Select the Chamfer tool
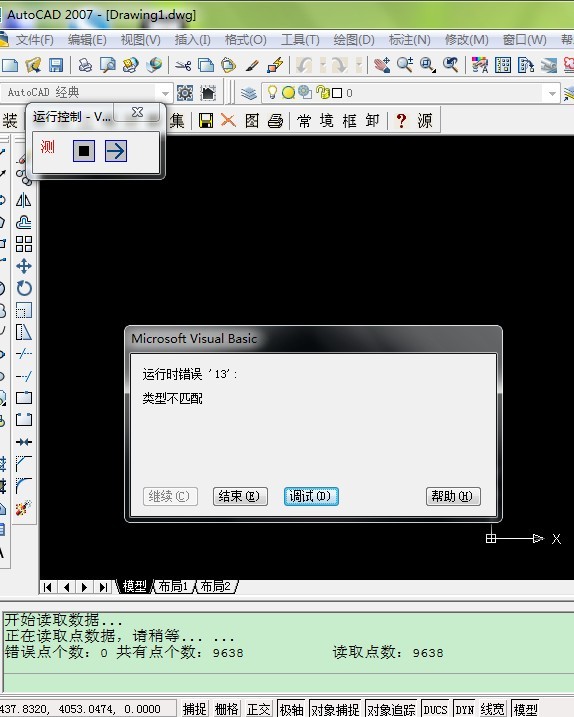574x717 pixels. tap(24, 464)
